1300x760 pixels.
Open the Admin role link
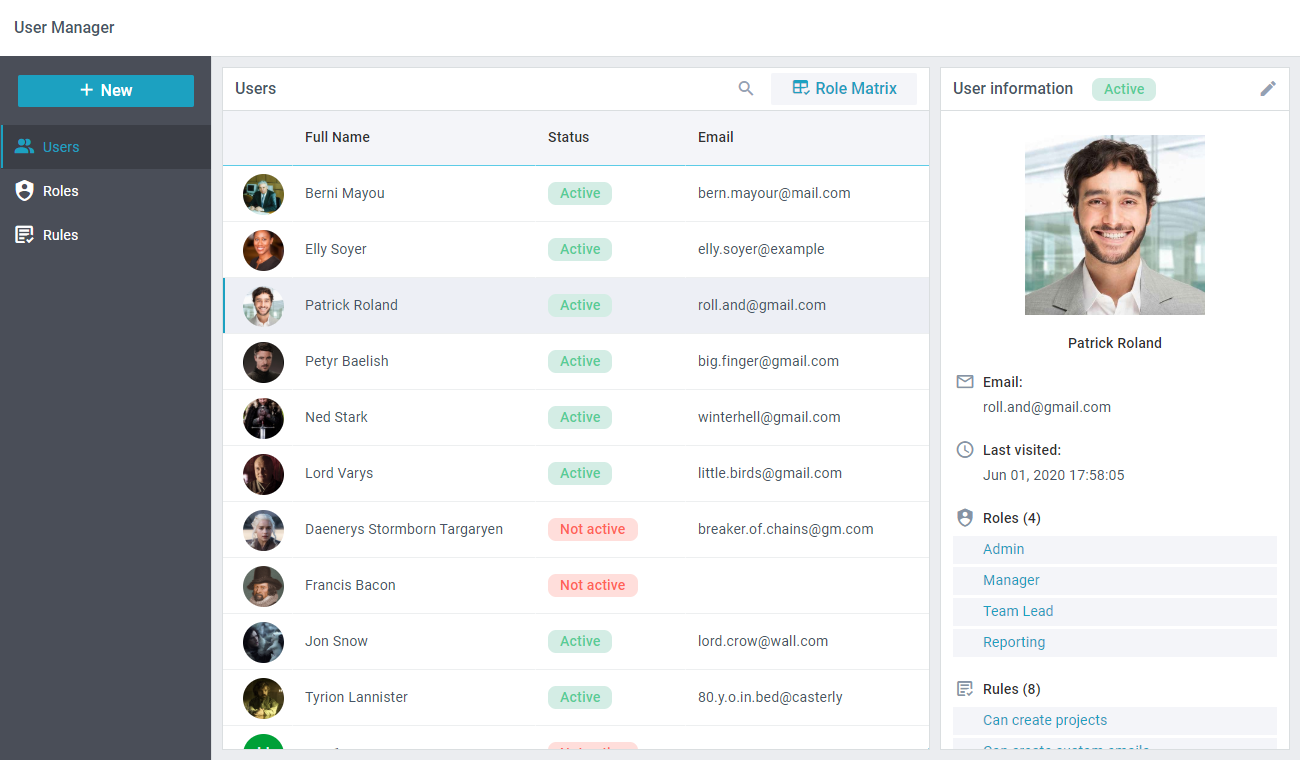tap(1004, 549)
